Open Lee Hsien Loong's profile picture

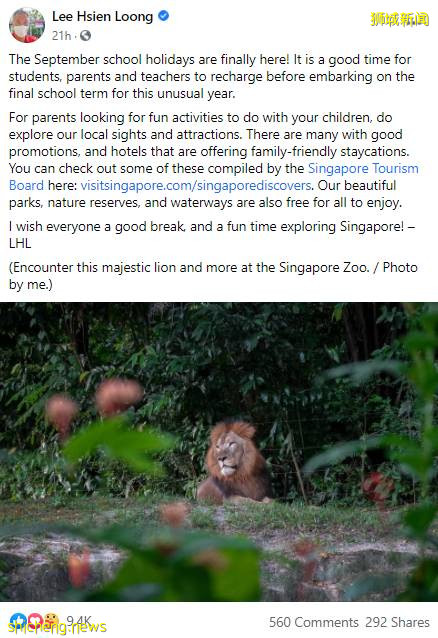[x=27, y=25]
